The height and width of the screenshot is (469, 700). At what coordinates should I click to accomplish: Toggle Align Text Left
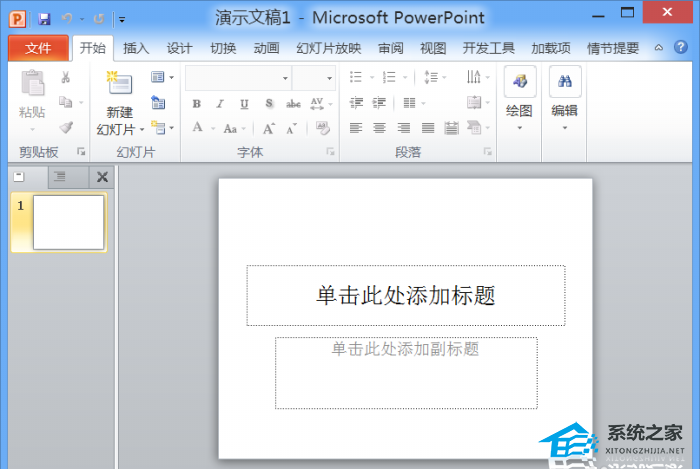[356, 129]
